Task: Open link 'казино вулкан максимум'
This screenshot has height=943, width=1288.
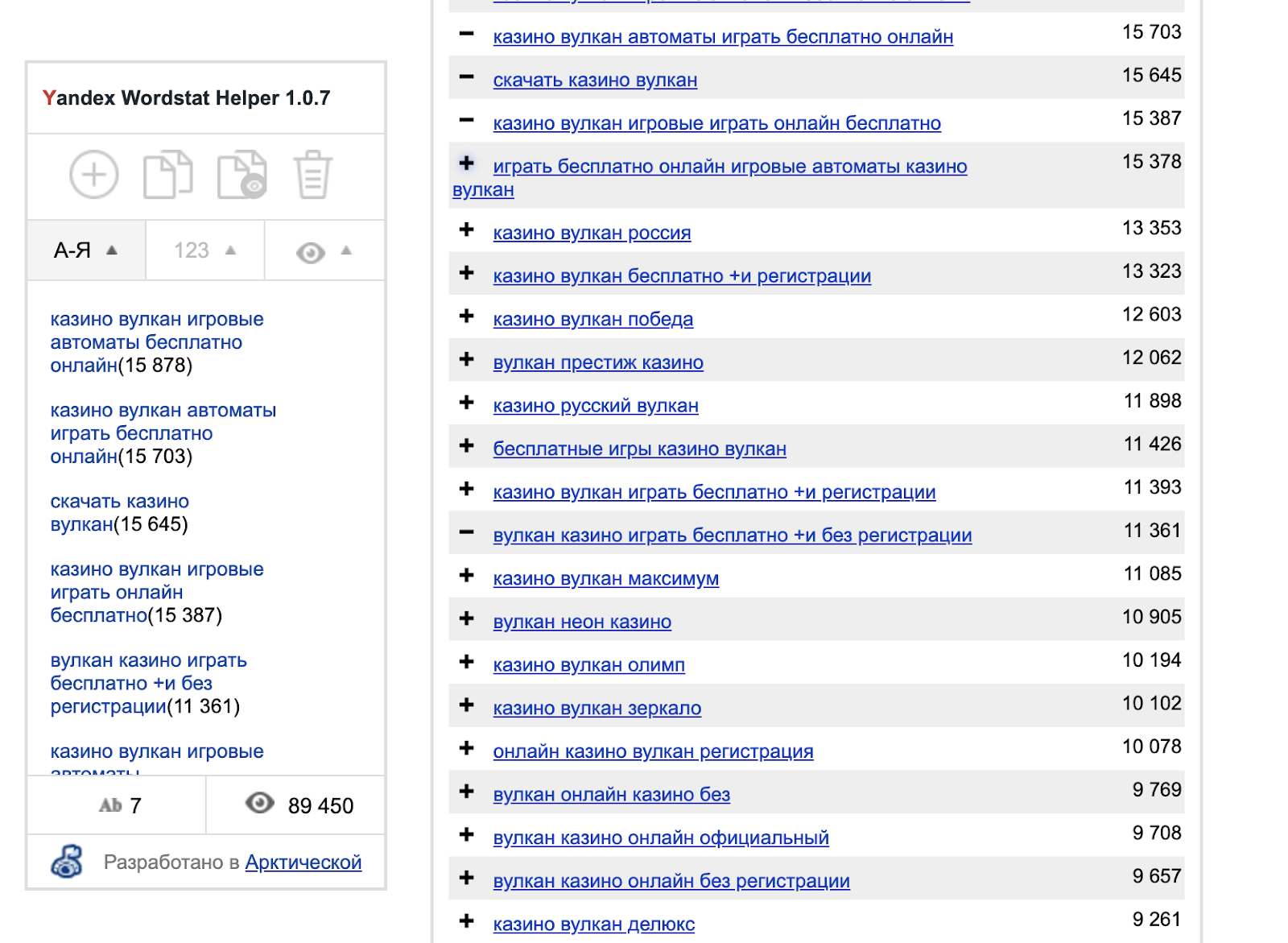Action: pos(606,579)
